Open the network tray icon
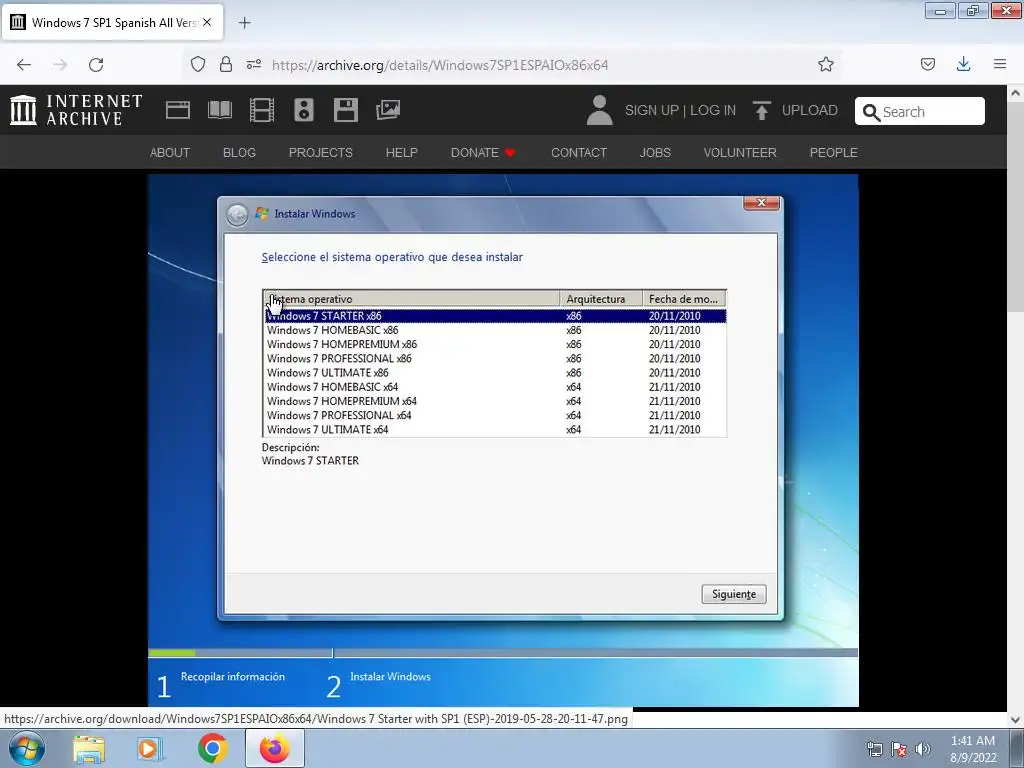This screenshot has height=768, width=1024. [x=874, y=750]
